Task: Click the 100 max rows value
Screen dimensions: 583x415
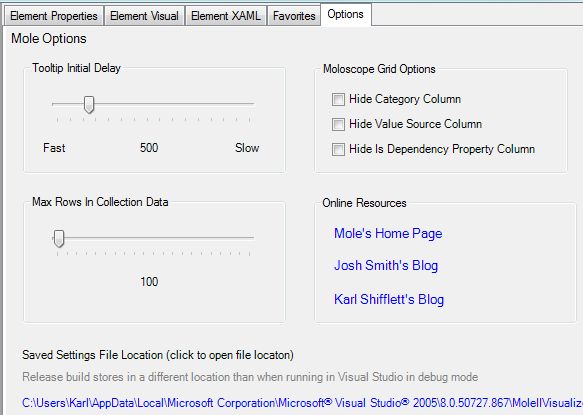Action: (149, 282)
